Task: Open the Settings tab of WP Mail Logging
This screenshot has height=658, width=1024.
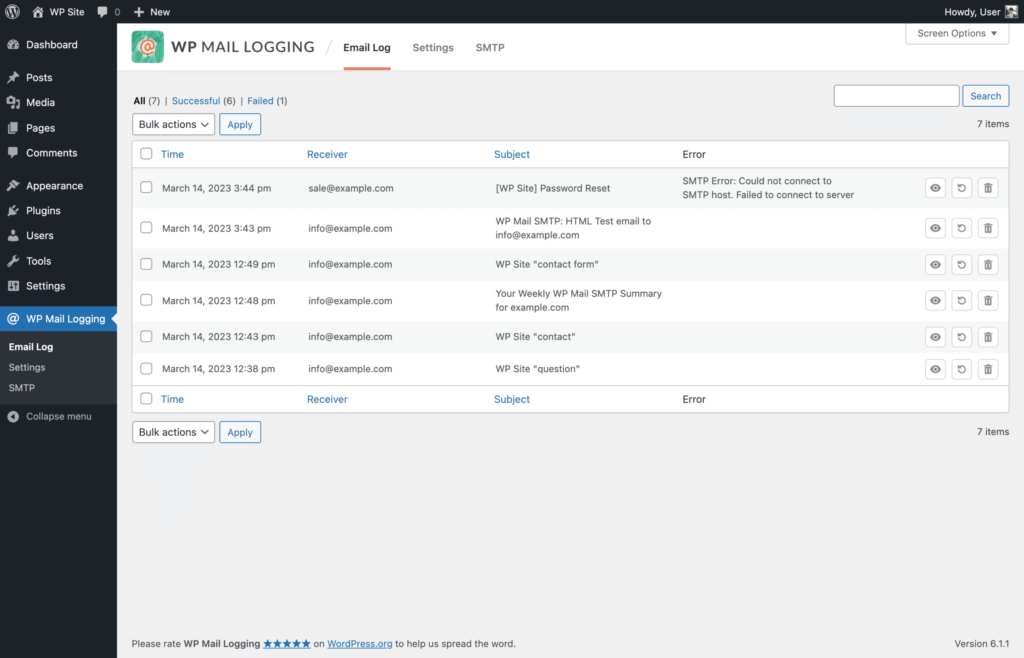Action: click(x=432, y=47)
